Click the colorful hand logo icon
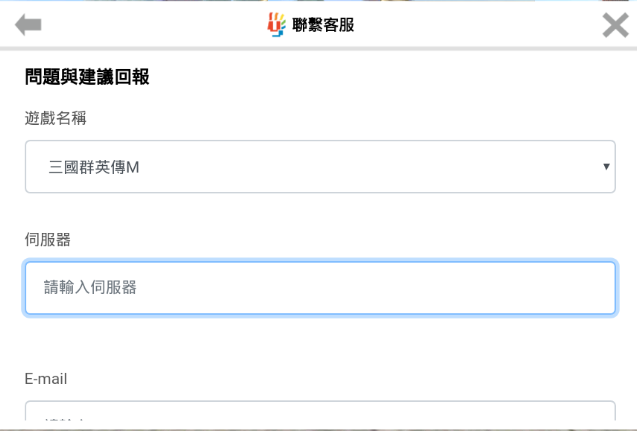Viewport: 637px width, 431px height. tap(276, 25)
